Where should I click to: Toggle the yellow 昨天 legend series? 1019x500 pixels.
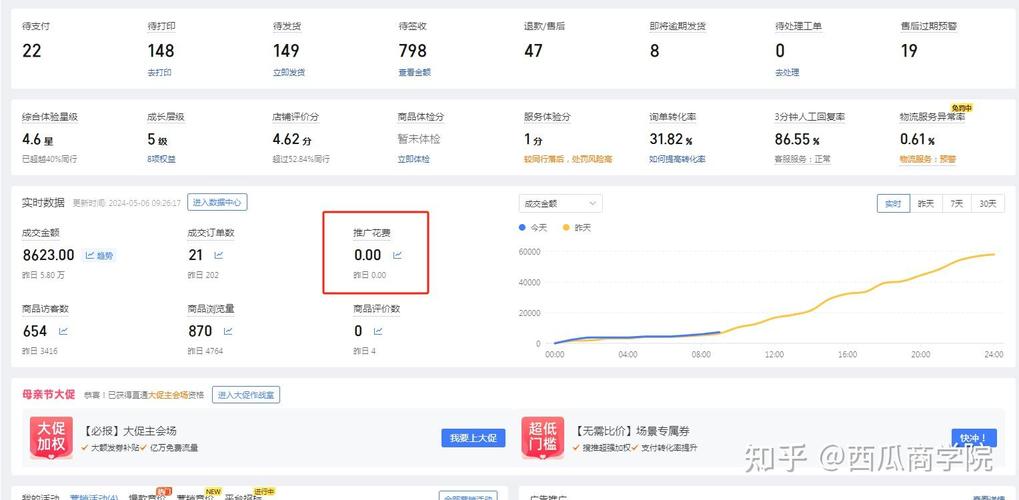tap(578, 228)
